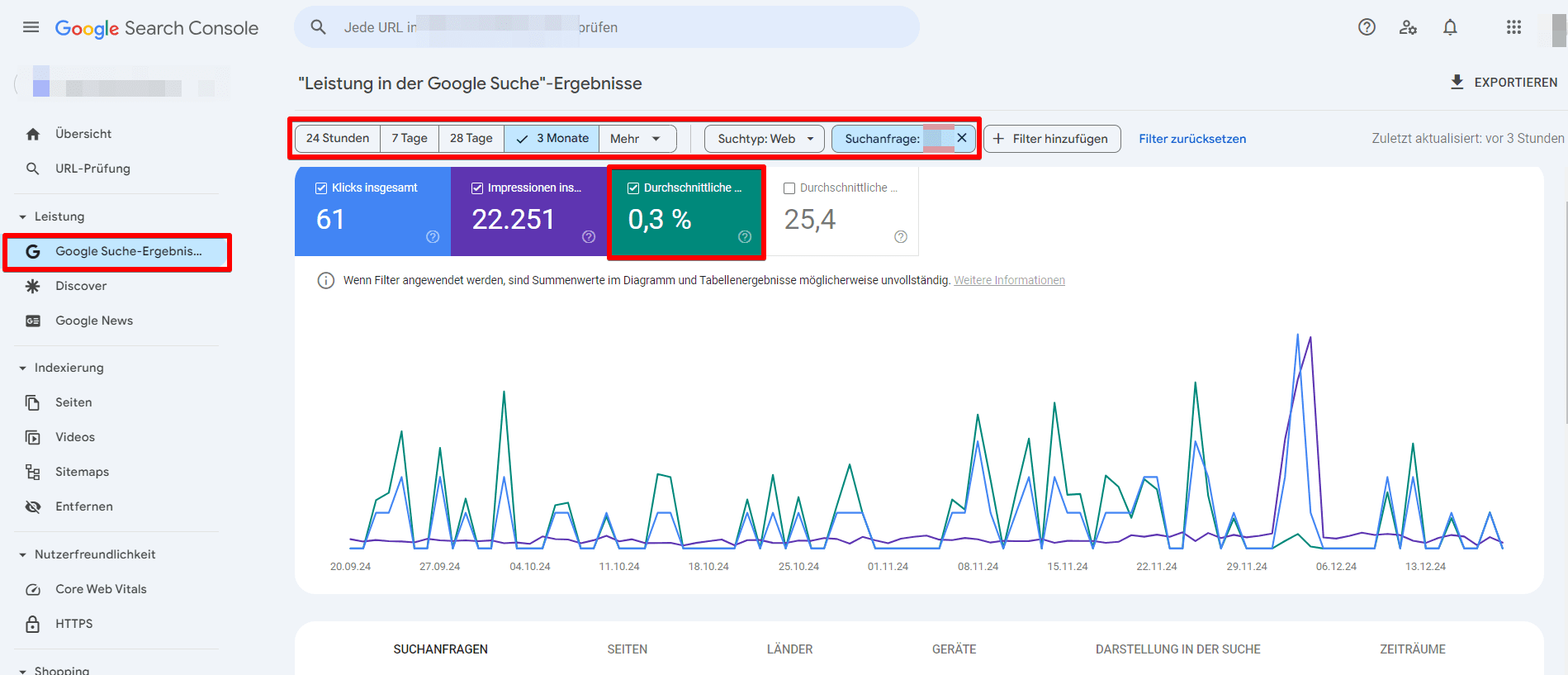
Task: Click the Entfernen hidden-eye icon
Action: point(33,506)
